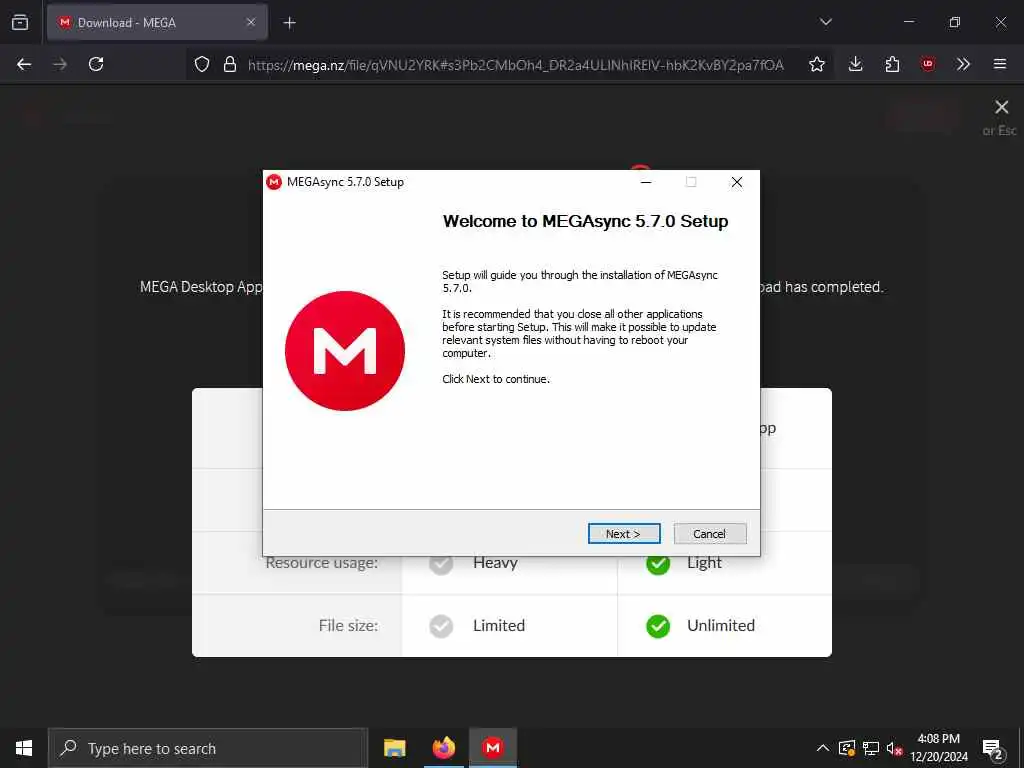Image resolution: width=1024 pixels, height=768 pixels.
Task: Open the notification center
Action: (993, 750)
